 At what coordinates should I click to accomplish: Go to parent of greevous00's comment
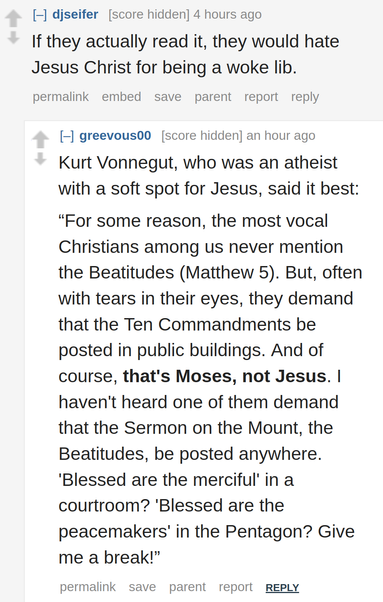pyautogui.click(x=187, y=587)
